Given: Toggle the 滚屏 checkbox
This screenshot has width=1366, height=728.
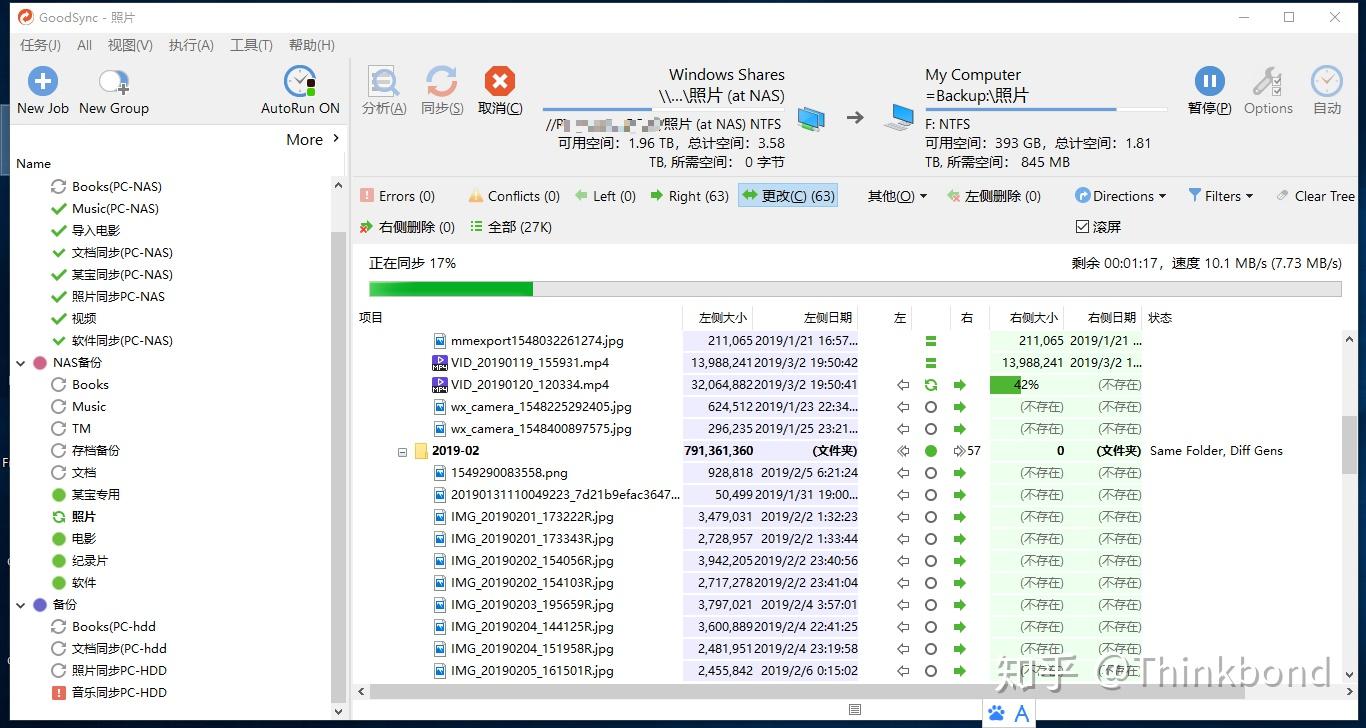Looking at the screenshot, I should [1082, 227].
